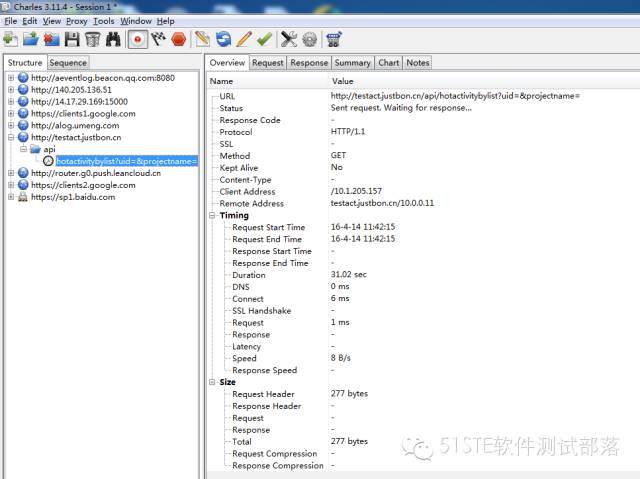Expand the clients1.google.com node

point(11,113)
